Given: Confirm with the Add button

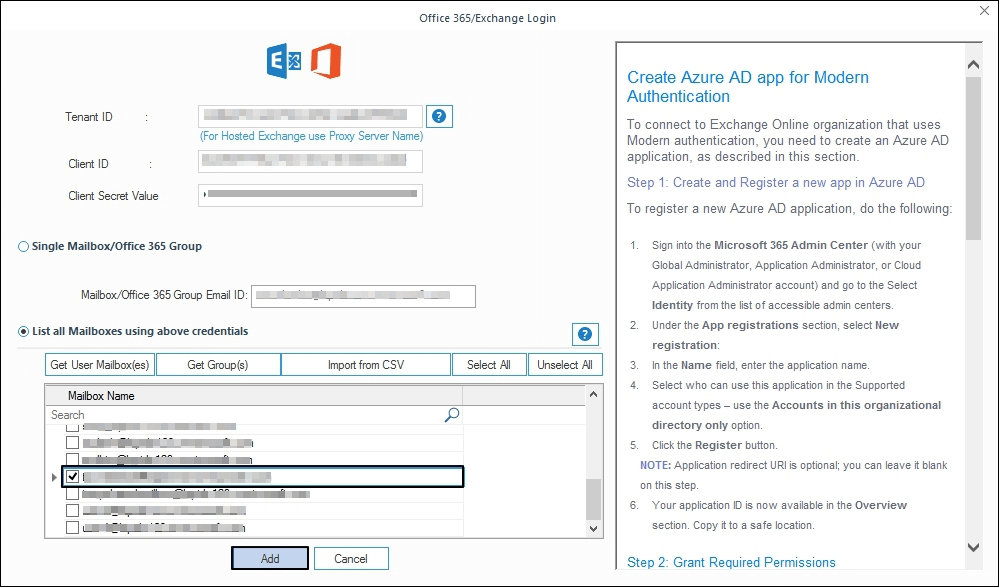Looking at the screenshot, I should [x=270, y=558].
